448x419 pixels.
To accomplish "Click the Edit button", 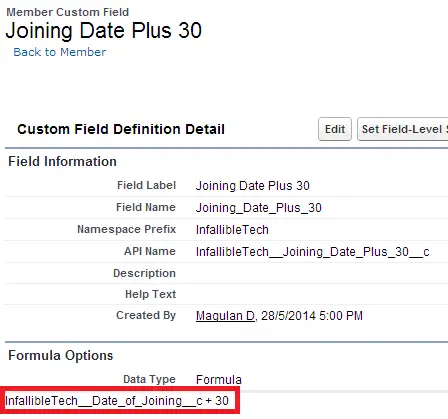I will [335, 129].
